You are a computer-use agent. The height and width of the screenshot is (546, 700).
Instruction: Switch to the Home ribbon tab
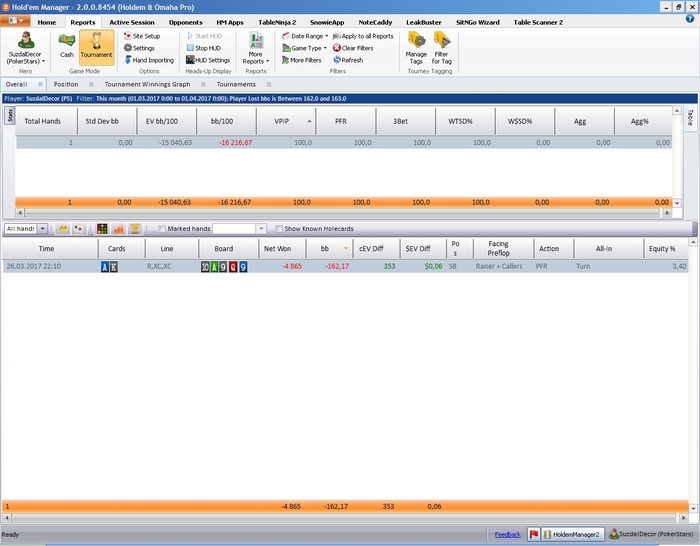[x=46, y=22]
